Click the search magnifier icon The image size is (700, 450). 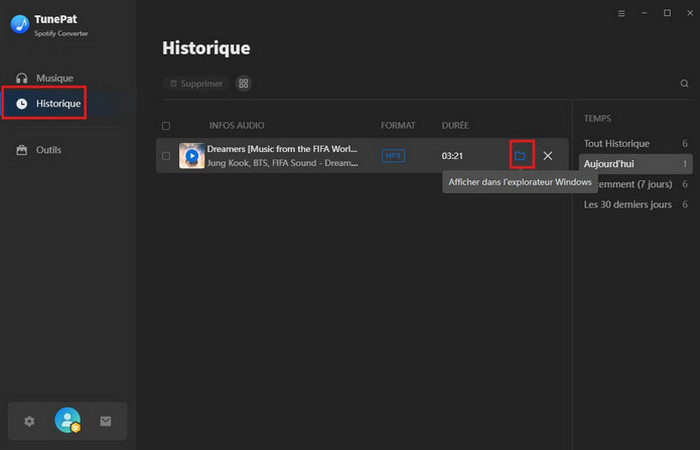click(x=684, y=84)
